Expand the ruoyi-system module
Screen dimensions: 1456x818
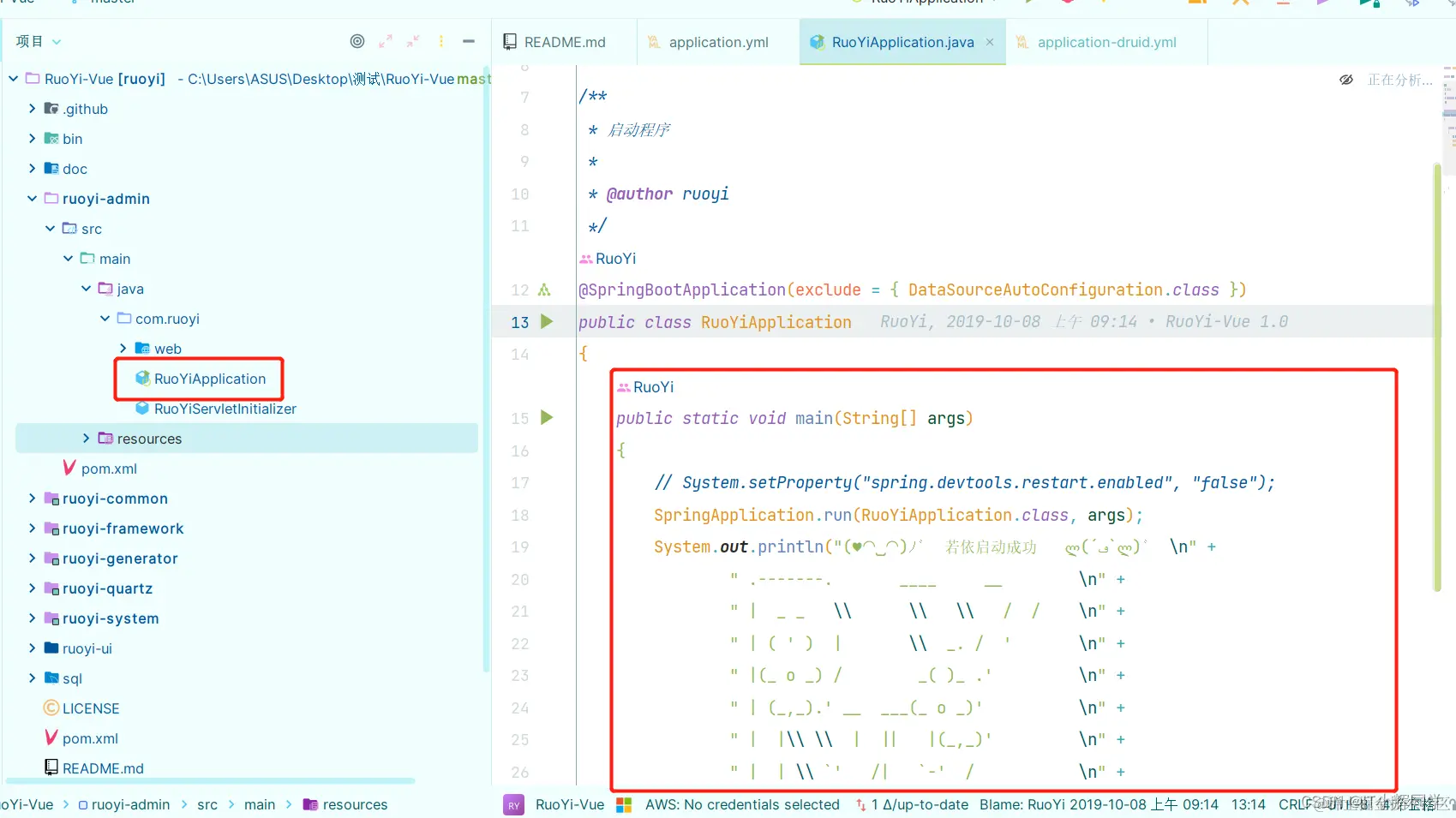(x=32, y=618)
